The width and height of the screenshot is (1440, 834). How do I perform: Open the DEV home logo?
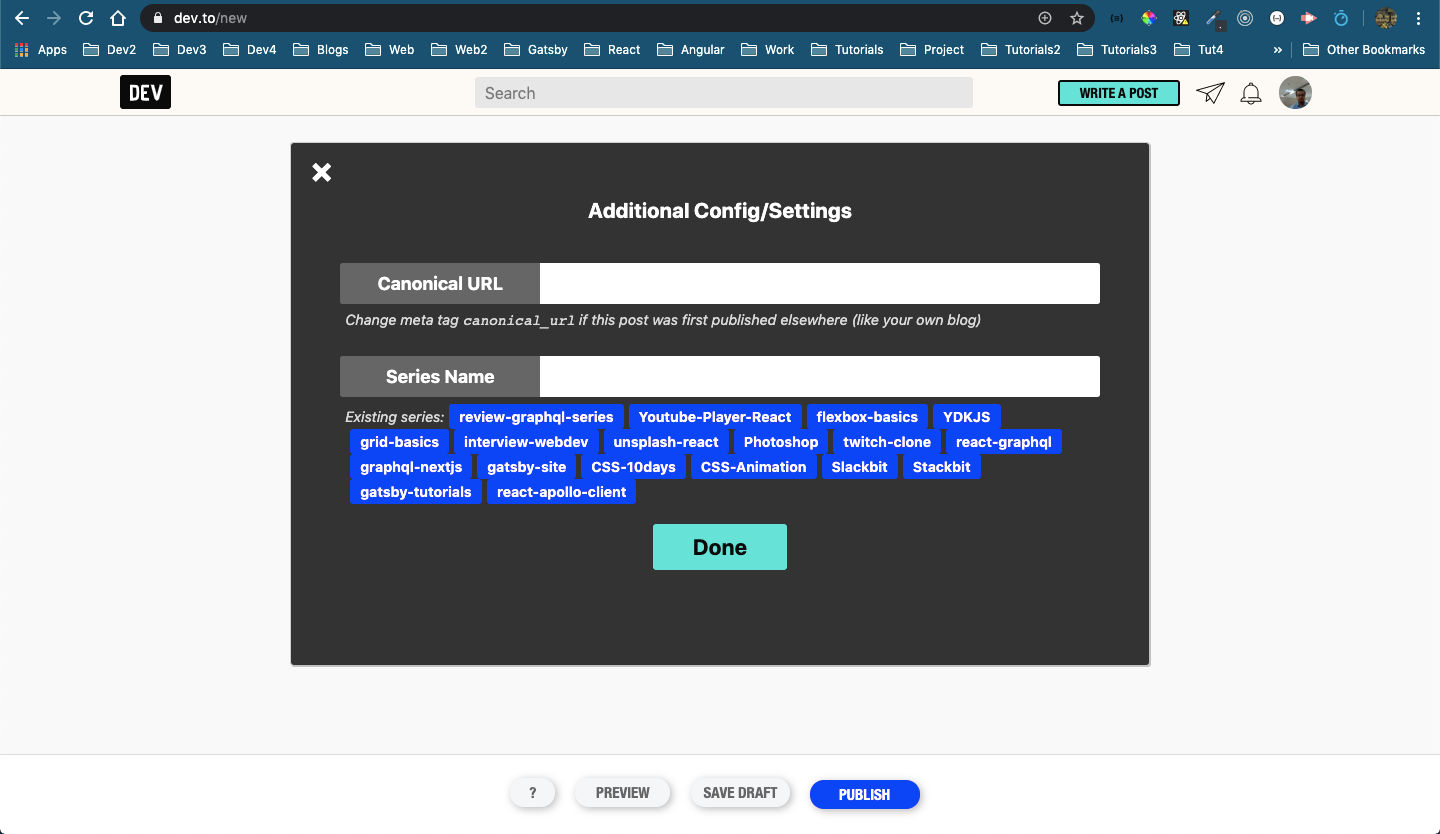tap(145, 93)
